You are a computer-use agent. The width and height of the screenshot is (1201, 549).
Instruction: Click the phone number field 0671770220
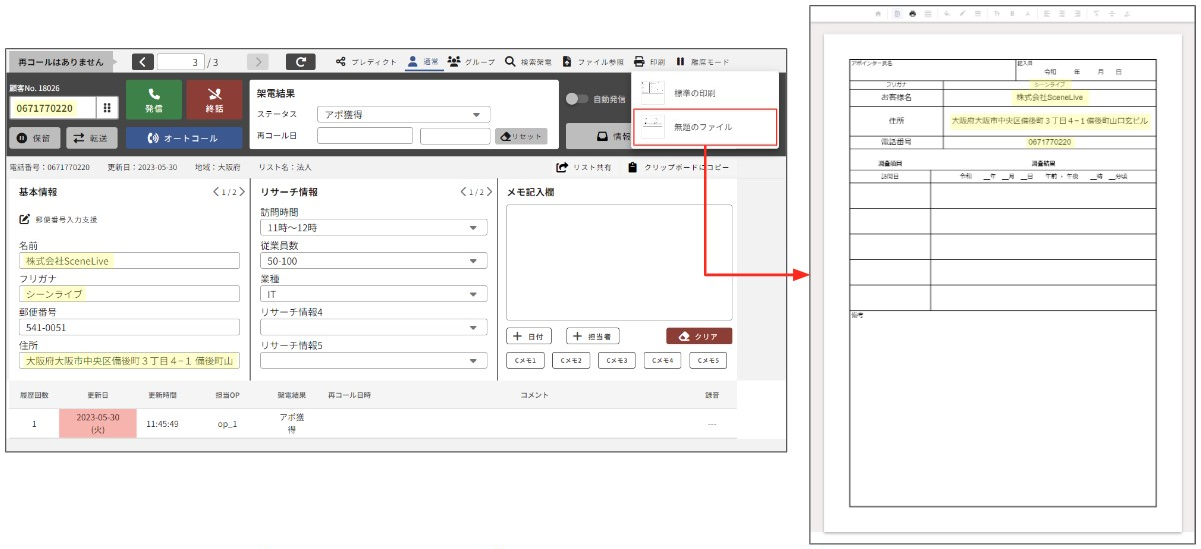[x=53, y=107]
